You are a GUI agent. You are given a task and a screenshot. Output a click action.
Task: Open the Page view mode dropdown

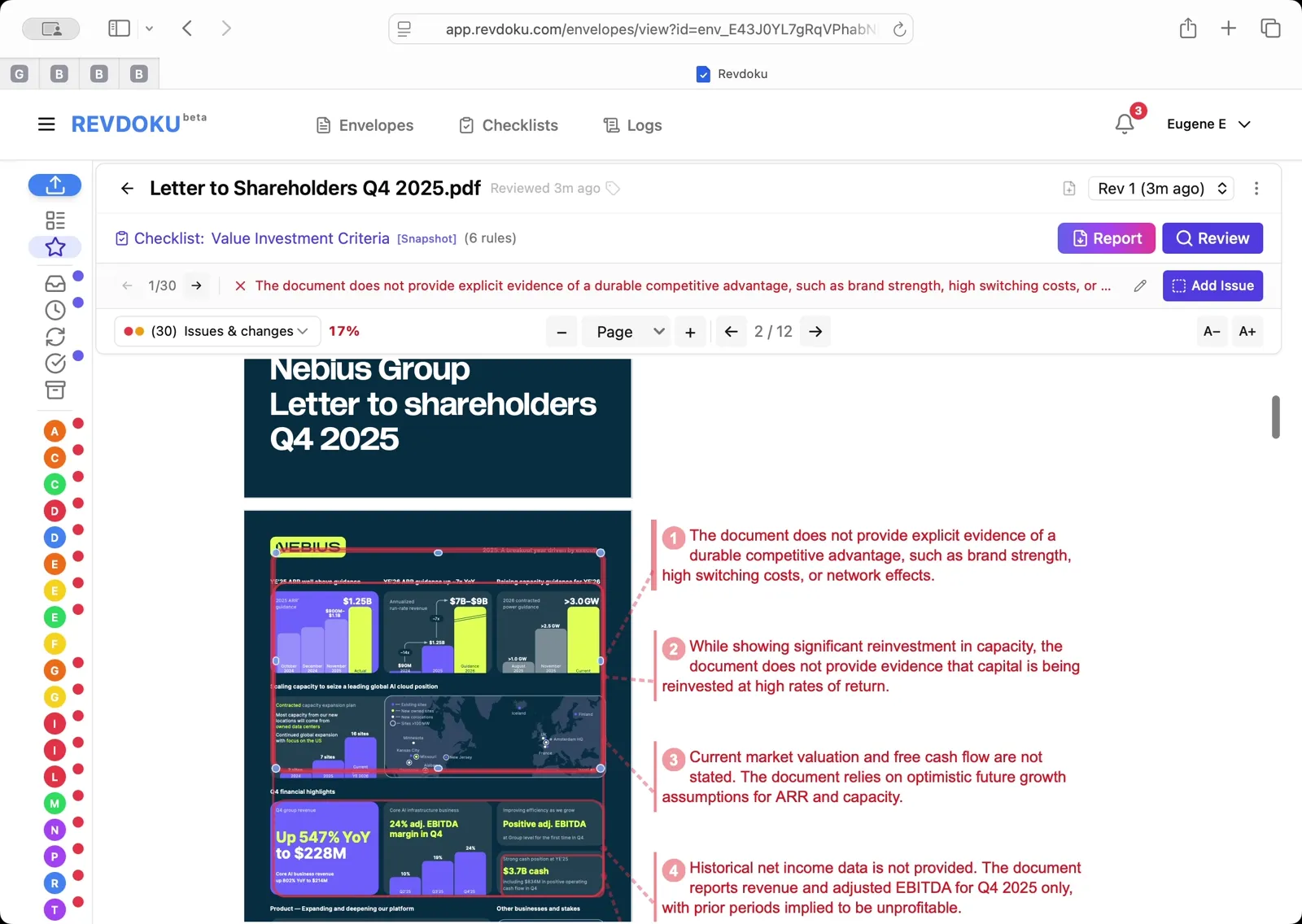625,331
